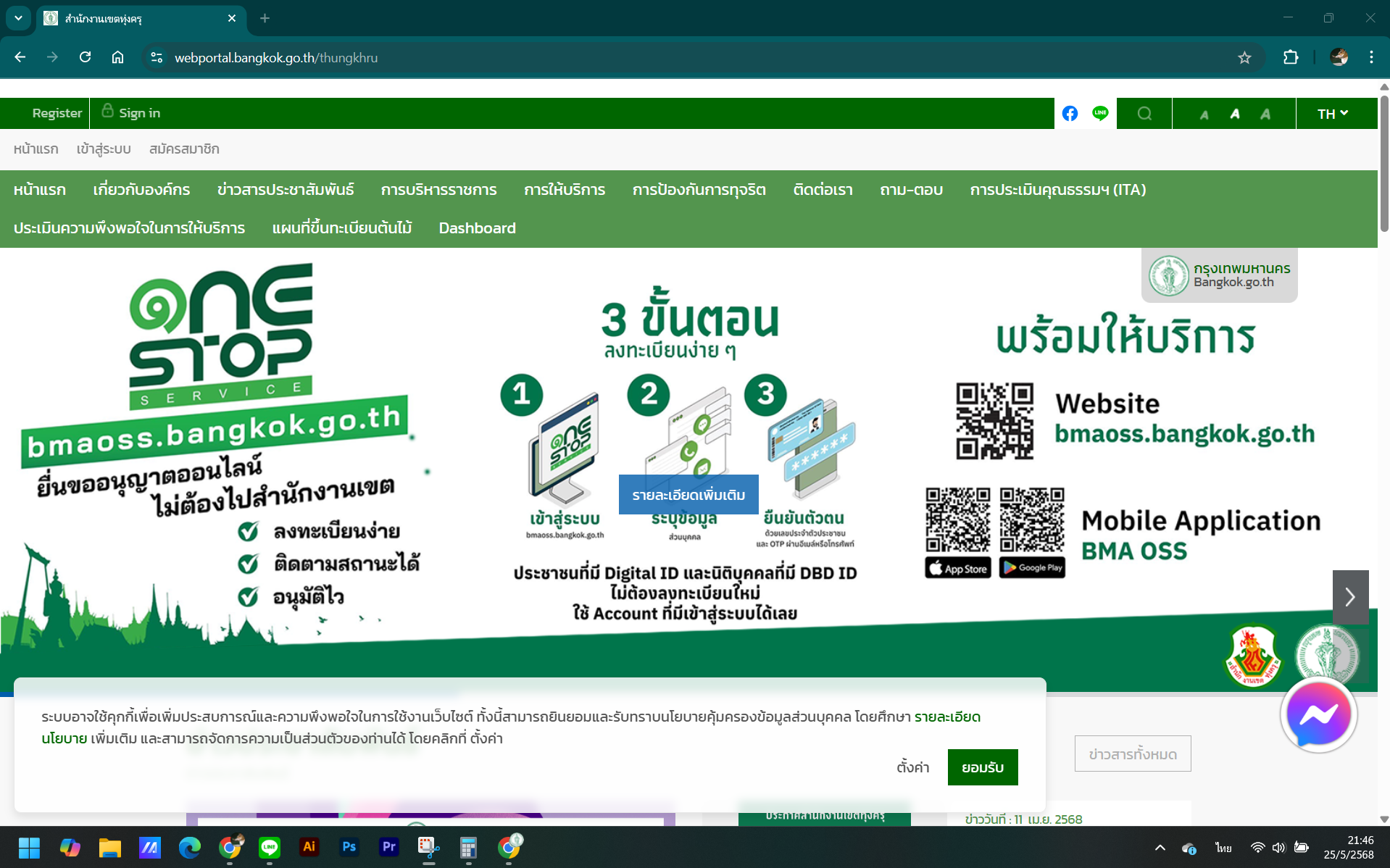The width and height of the screenshot is (1390, 868).
Task: Select the small font size A icon
Action: pos(1204,114)
